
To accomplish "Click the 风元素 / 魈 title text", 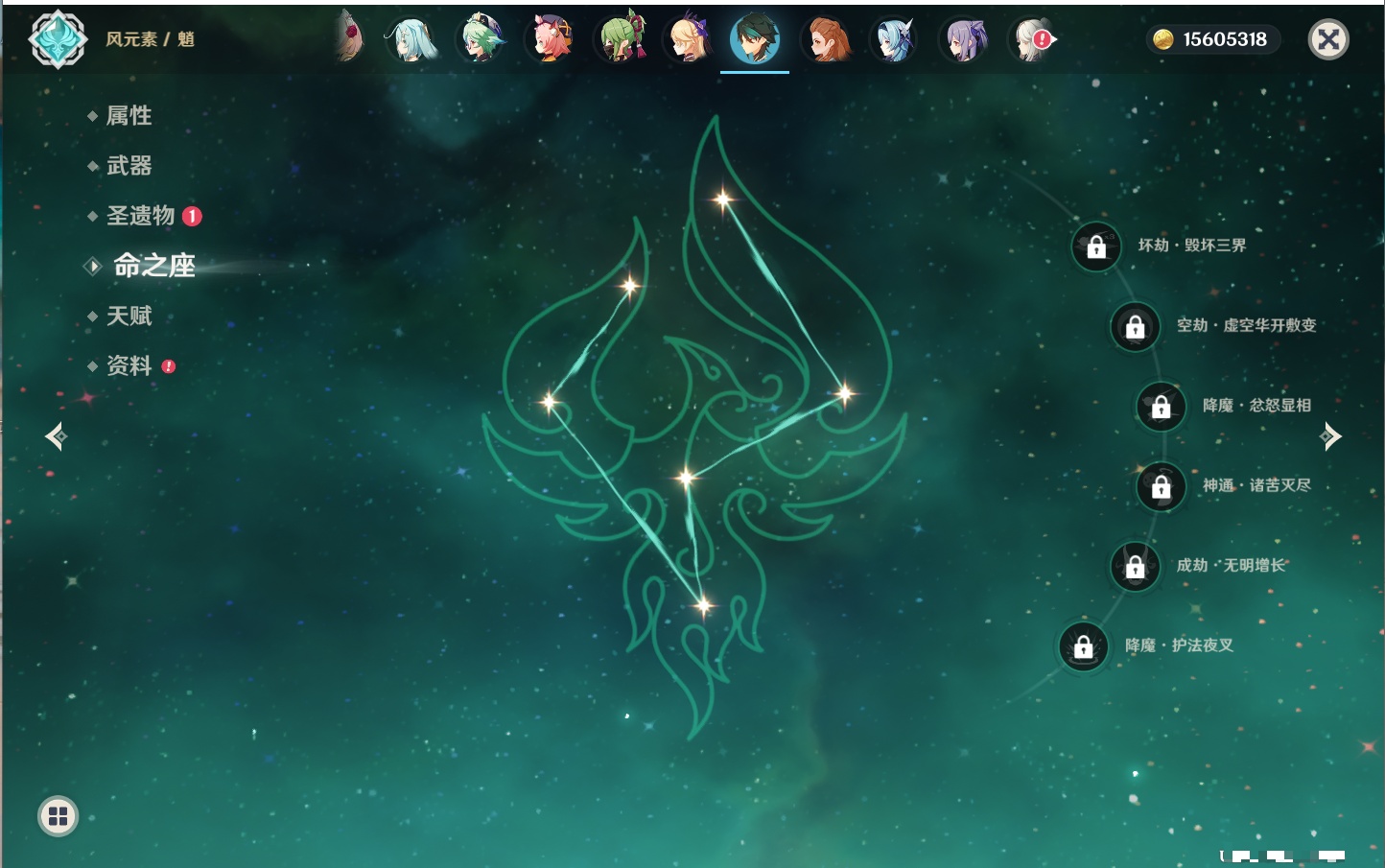I will coord(151,39).
